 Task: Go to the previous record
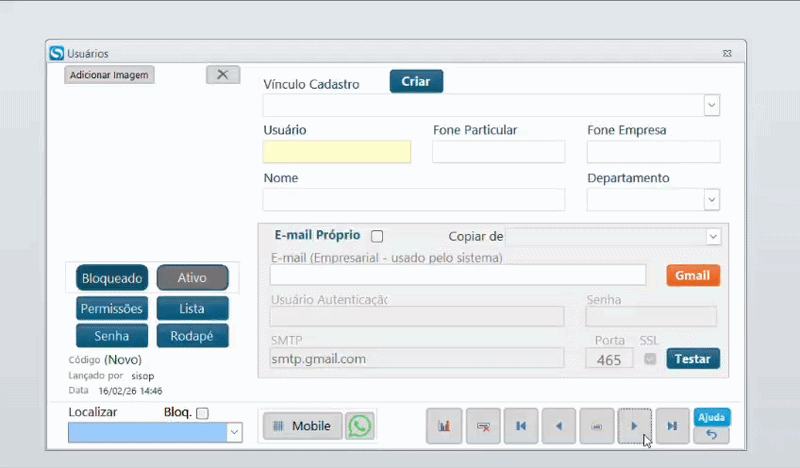[559, 426]
